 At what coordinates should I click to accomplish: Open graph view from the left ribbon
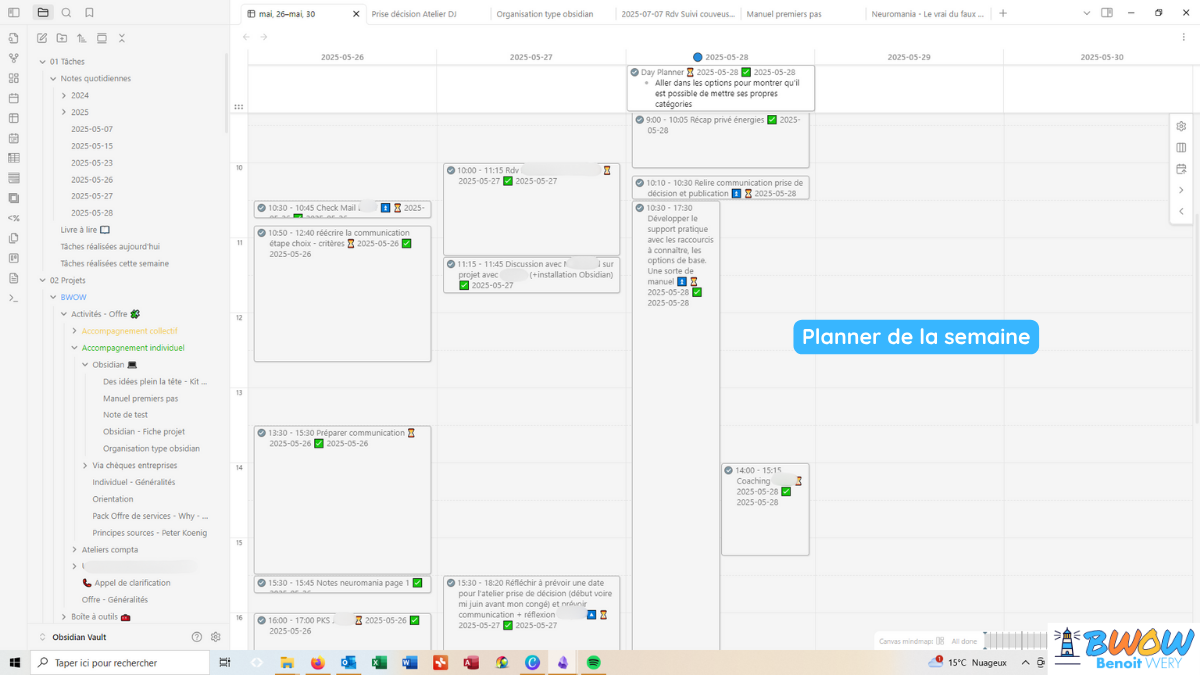coord(14,58)
